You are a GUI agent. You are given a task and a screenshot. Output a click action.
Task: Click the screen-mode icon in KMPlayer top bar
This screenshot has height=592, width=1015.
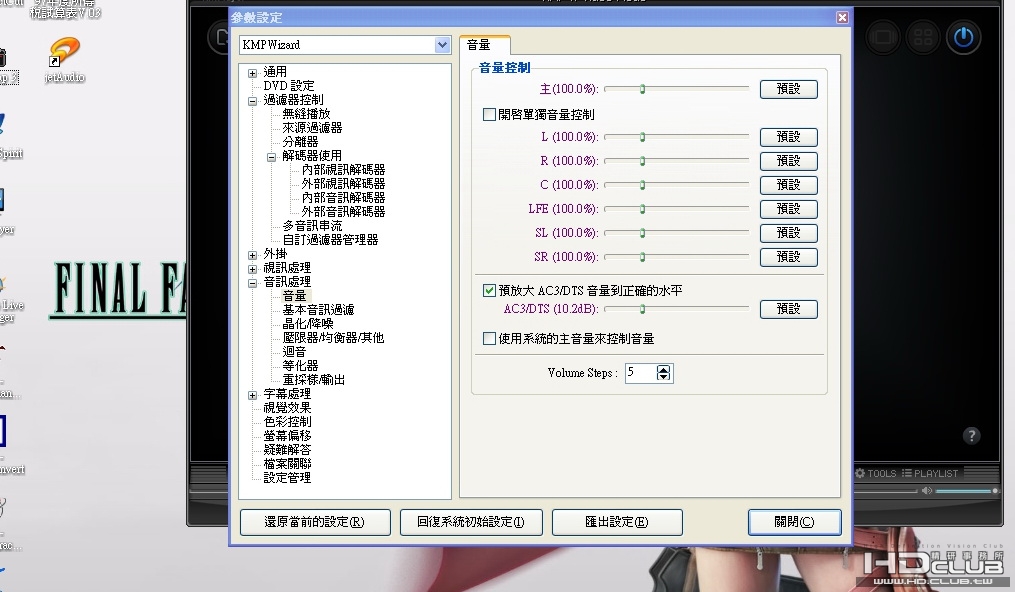882,38
